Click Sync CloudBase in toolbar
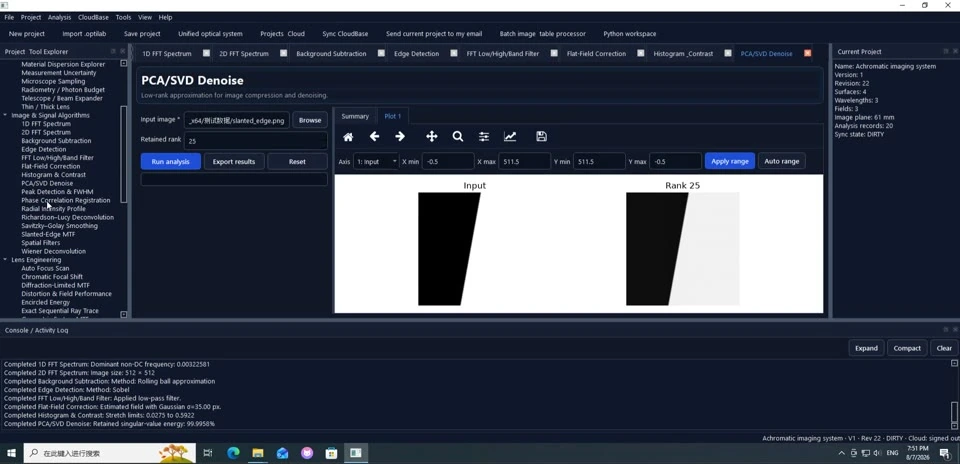Viewport: 960px width, 464px height. click(x=345, y=34)
